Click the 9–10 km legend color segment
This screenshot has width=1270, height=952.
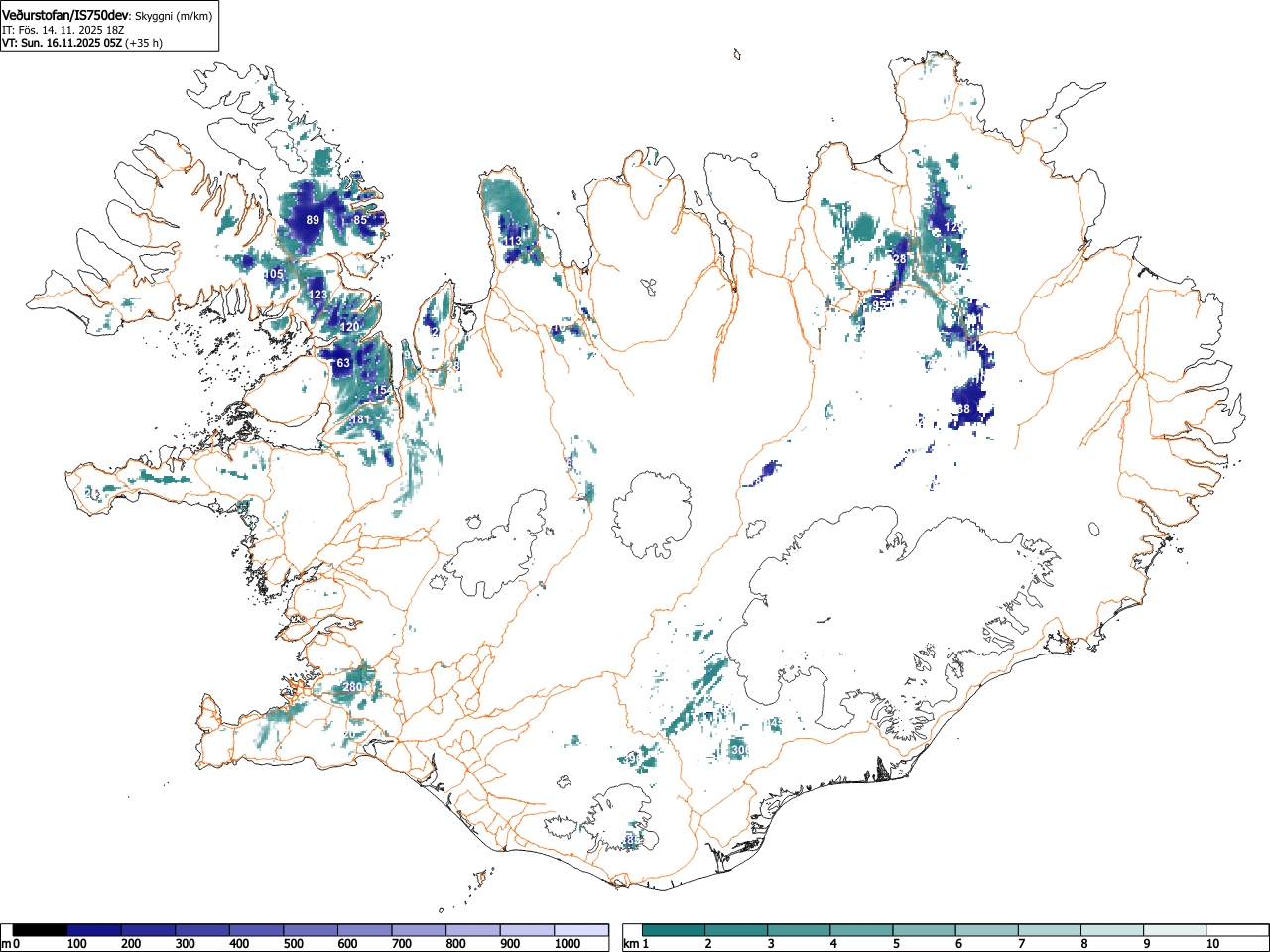pyautogui.click(x=1175, y=930)
